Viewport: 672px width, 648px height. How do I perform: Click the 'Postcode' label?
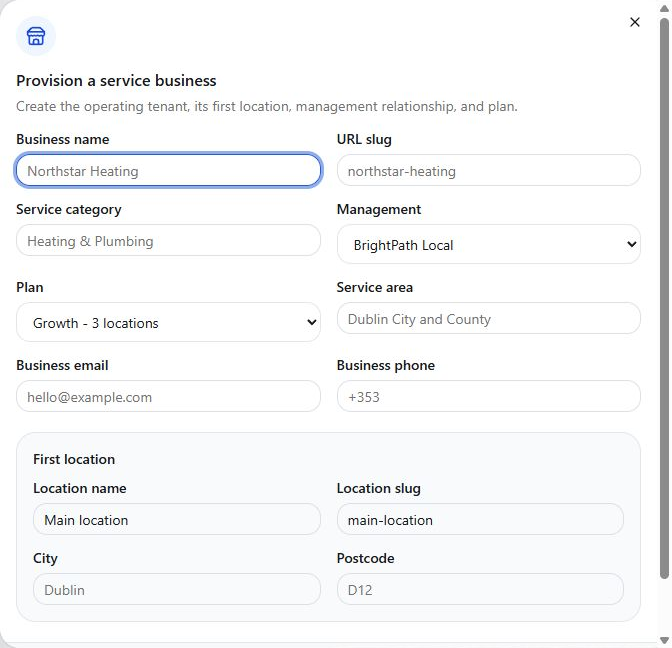366,558
